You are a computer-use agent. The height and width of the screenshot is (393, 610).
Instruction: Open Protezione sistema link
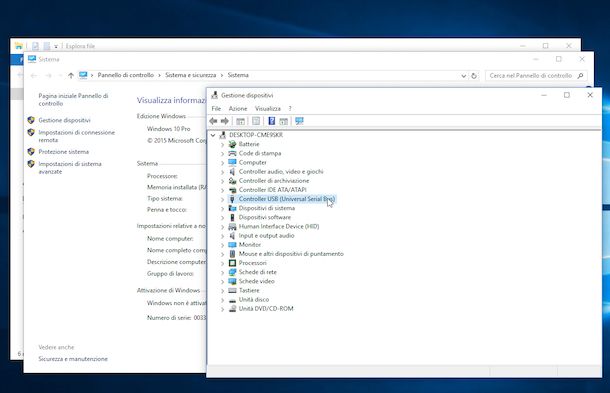pyautogui.click(x=64, y=152)
